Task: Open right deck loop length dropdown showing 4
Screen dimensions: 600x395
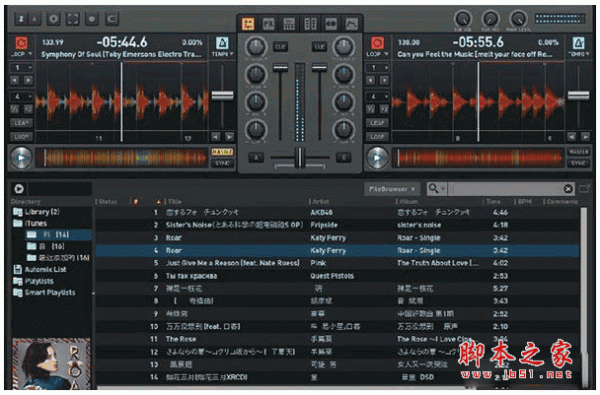Action: (x=377, y=96)
